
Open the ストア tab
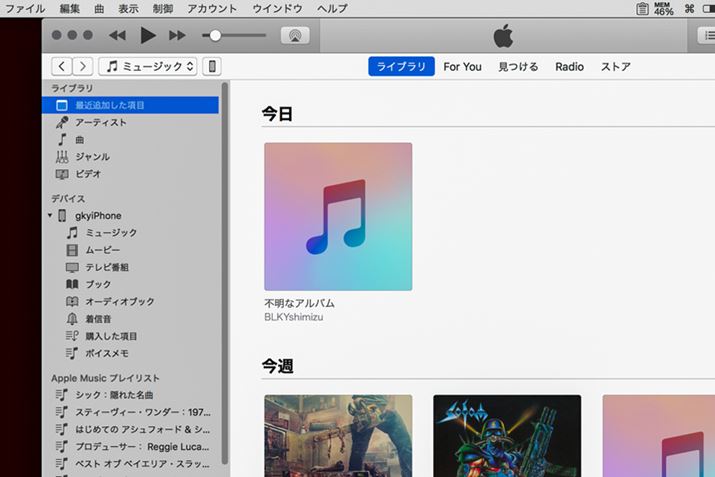[615, 67]
